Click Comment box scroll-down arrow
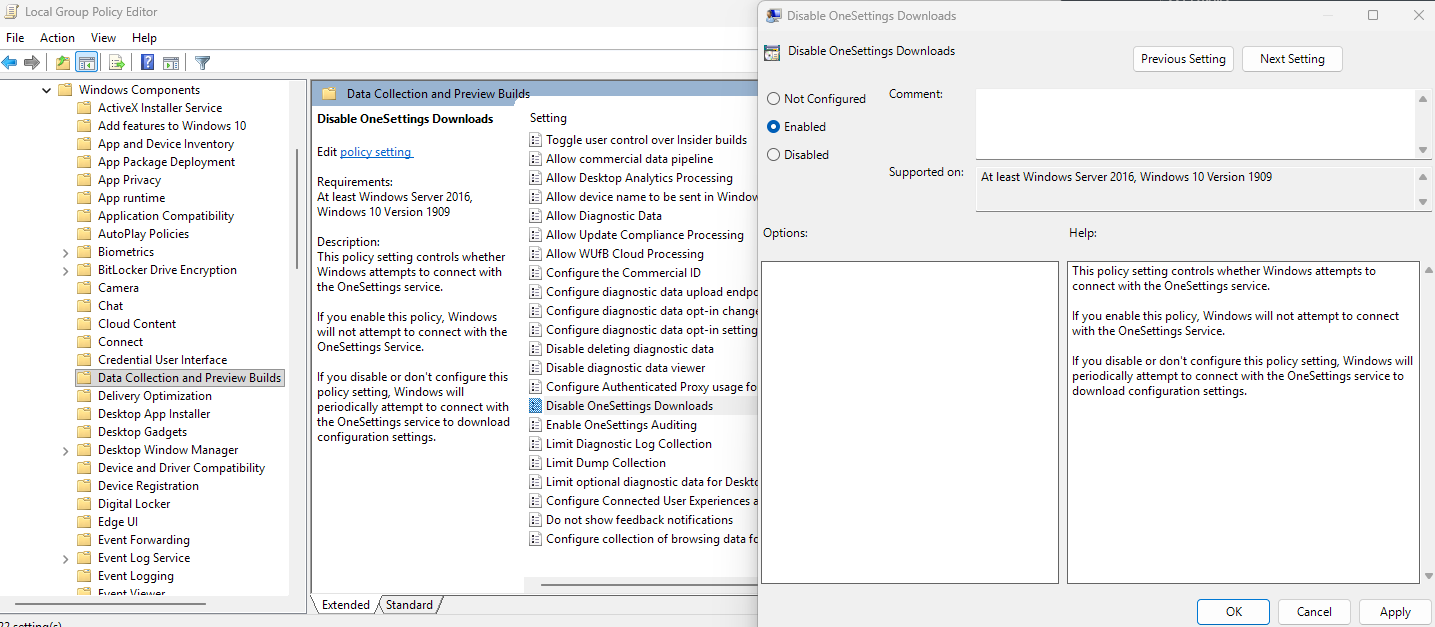The image size is (1435, 627). pos(1423,150)
